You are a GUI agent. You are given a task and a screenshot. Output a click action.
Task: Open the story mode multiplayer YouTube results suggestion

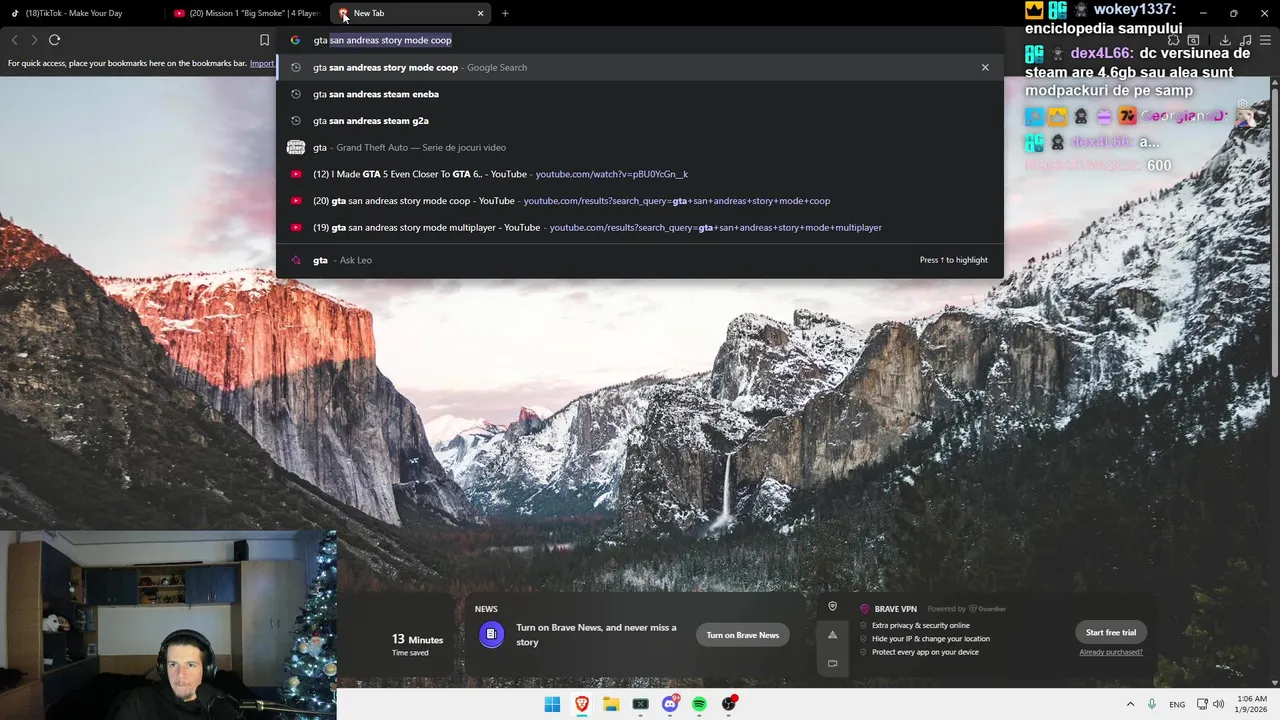[x=640, y=227]
